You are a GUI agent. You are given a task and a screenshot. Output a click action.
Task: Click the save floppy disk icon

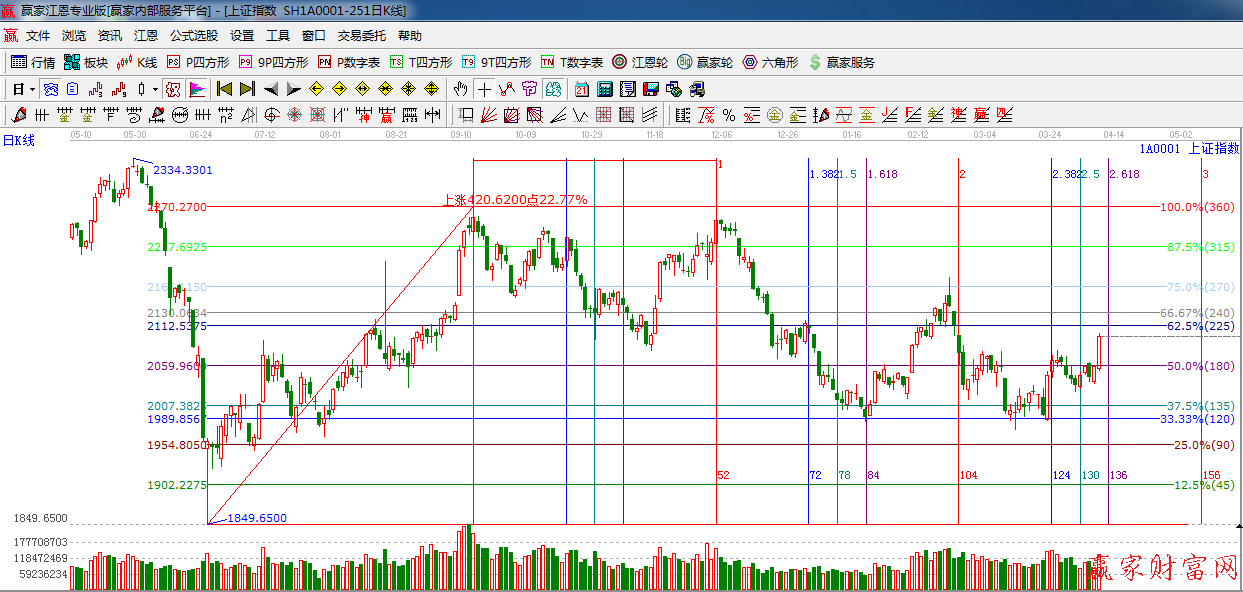[x=652, y=89]
